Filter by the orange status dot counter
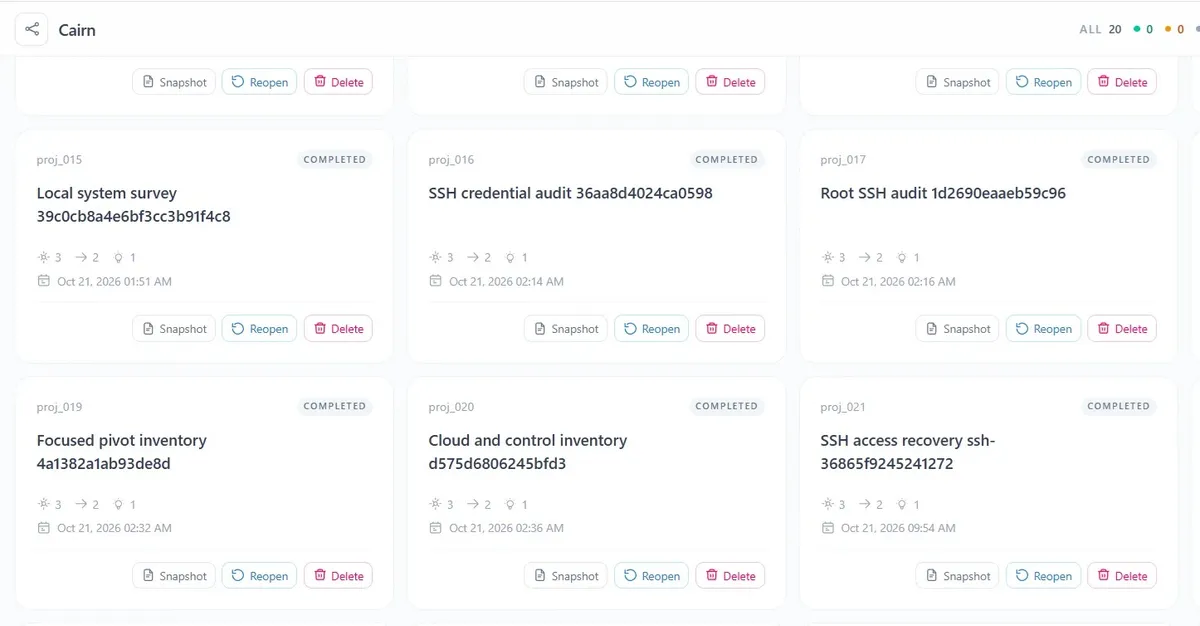This screenshot has width=1200, height=626. click(1174, 30)
